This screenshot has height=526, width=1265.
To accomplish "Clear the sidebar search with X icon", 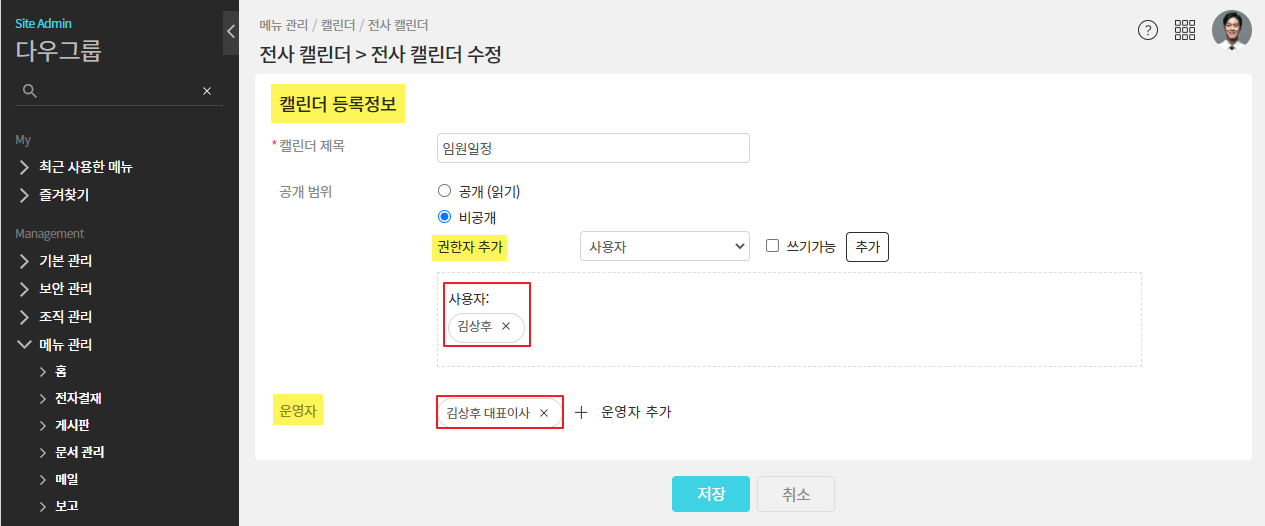I will tap(207, 91).
